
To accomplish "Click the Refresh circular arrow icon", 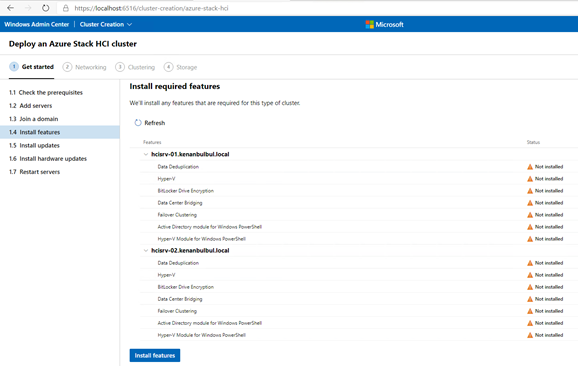I will click(137, 123).
